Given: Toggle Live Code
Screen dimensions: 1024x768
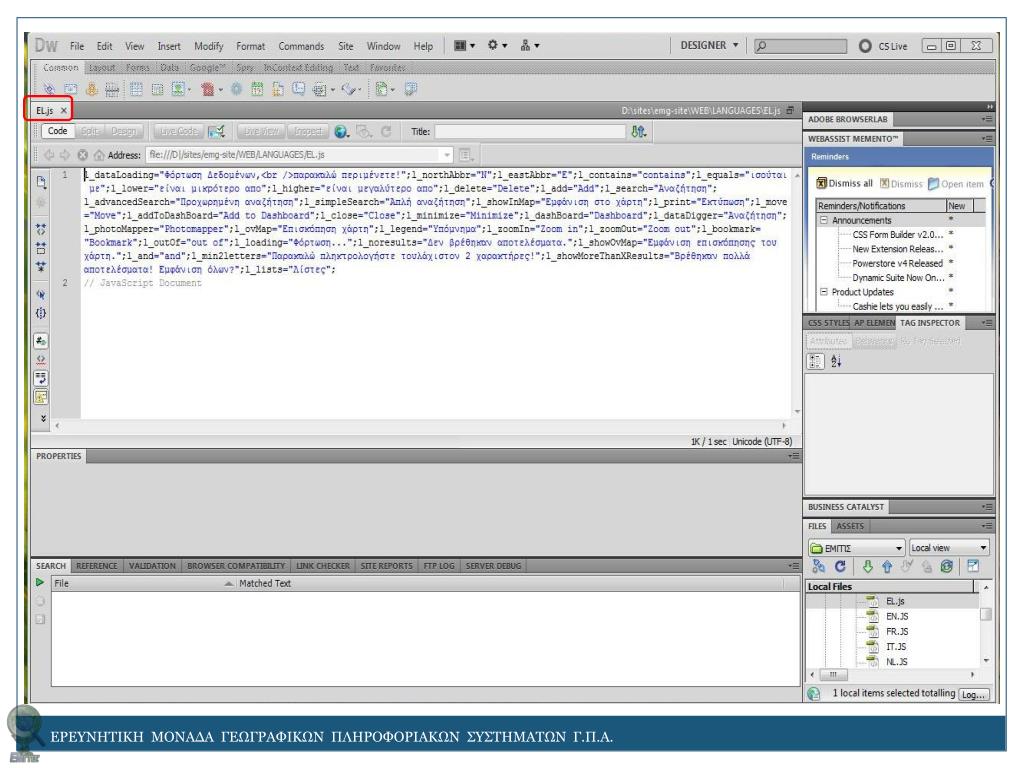Looking at the screenshot, I should click(178, 131).
